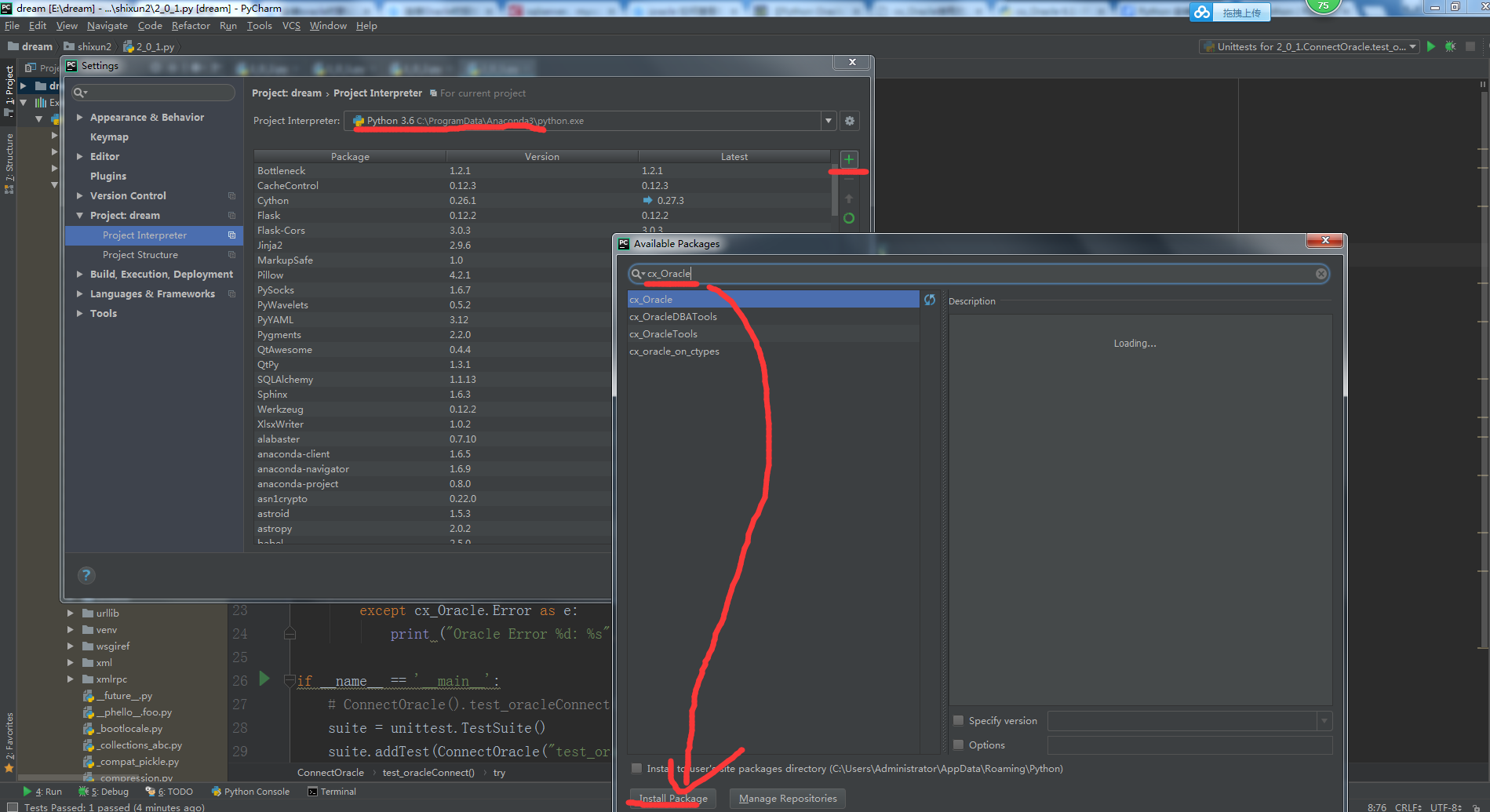Screen dimensions: 1490x812
Task: Click the upgrade package arrow icon
Action: (848, 198)
